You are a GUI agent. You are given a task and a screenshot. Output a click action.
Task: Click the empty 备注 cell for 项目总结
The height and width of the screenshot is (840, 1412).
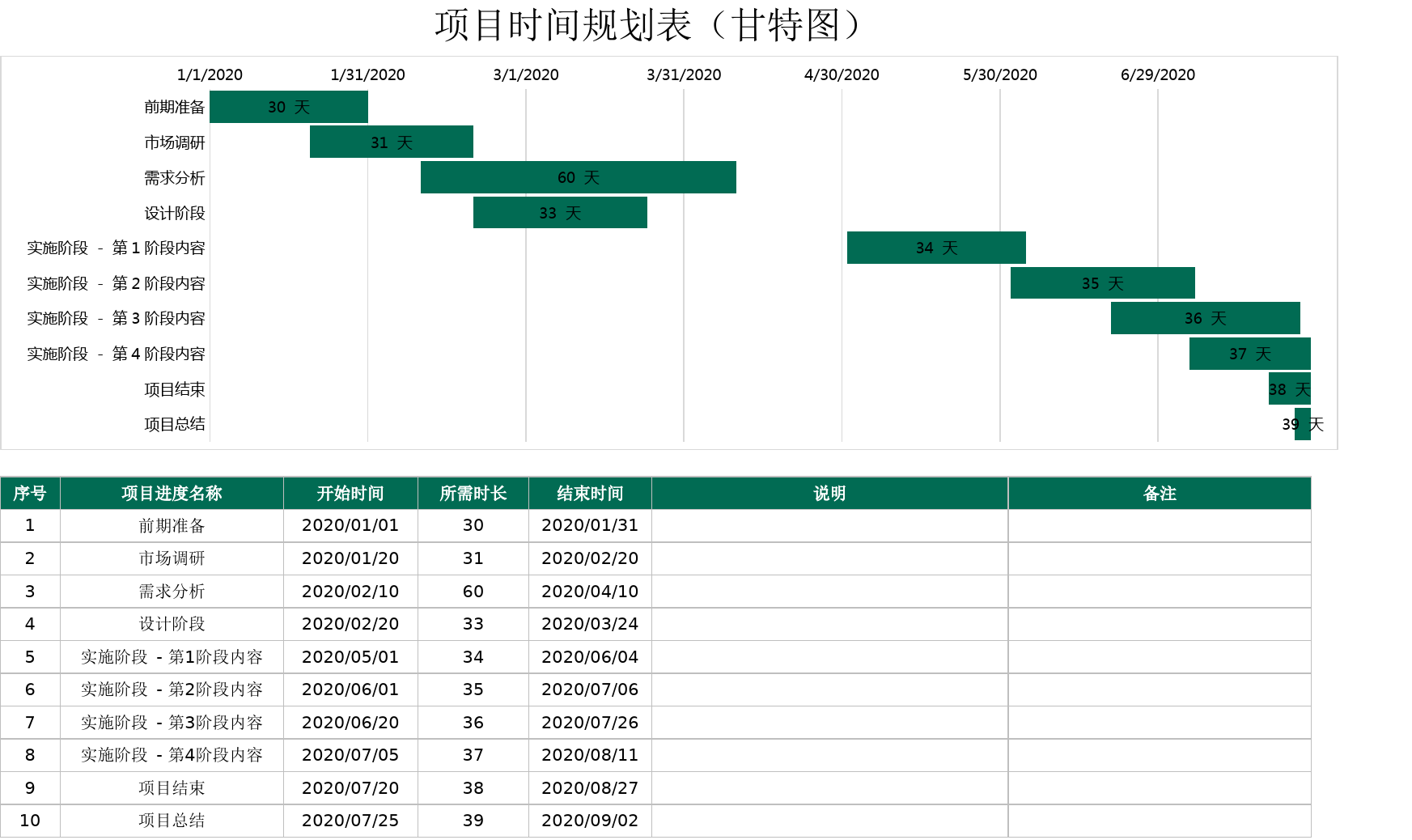(x=1160, y=821)
